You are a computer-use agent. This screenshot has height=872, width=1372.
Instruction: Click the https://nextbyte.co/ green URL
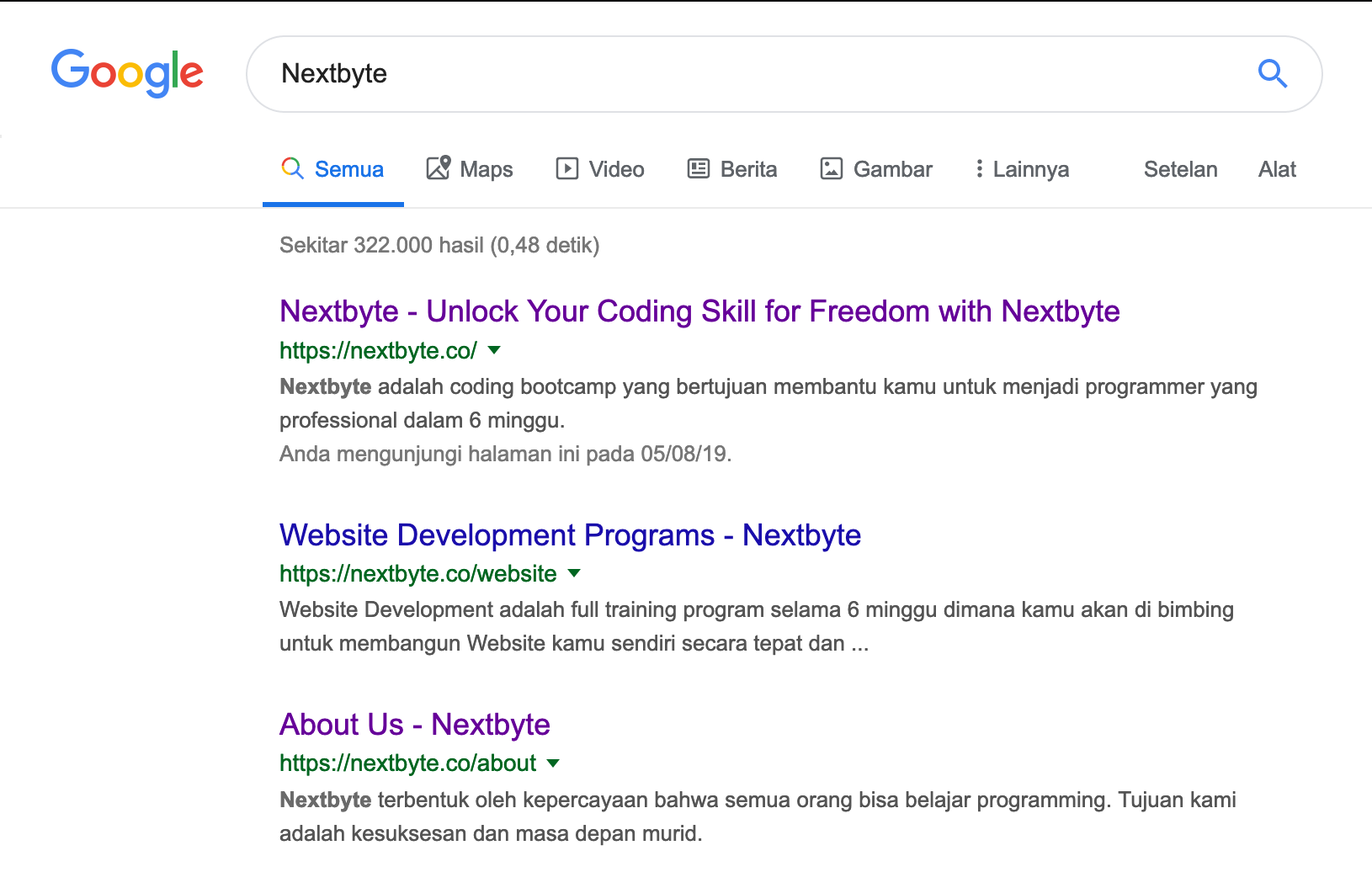(x=378, y=351)
